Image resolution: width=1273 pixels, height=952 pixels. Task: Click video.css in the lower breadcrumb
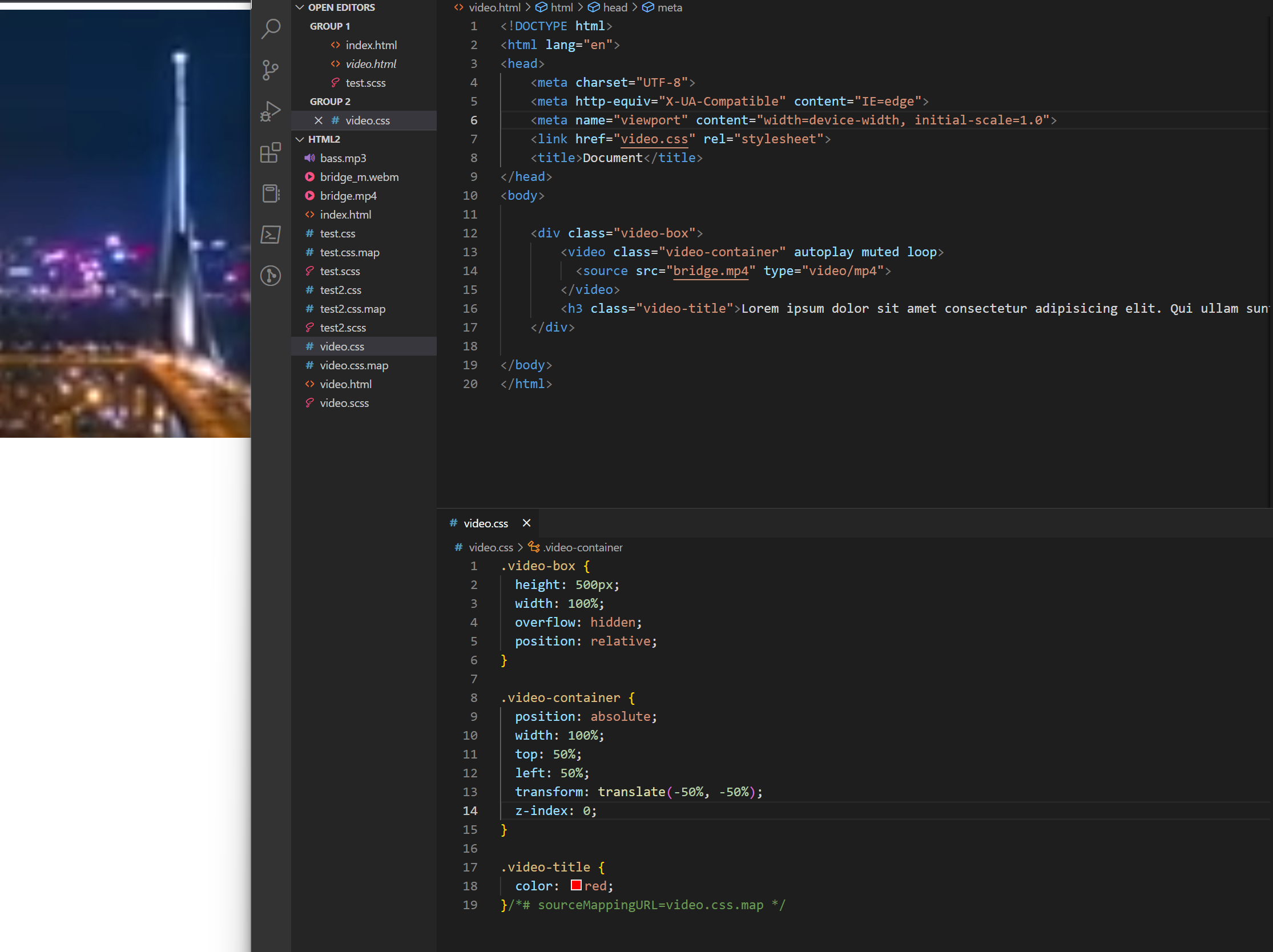click(x=491, y=547)
